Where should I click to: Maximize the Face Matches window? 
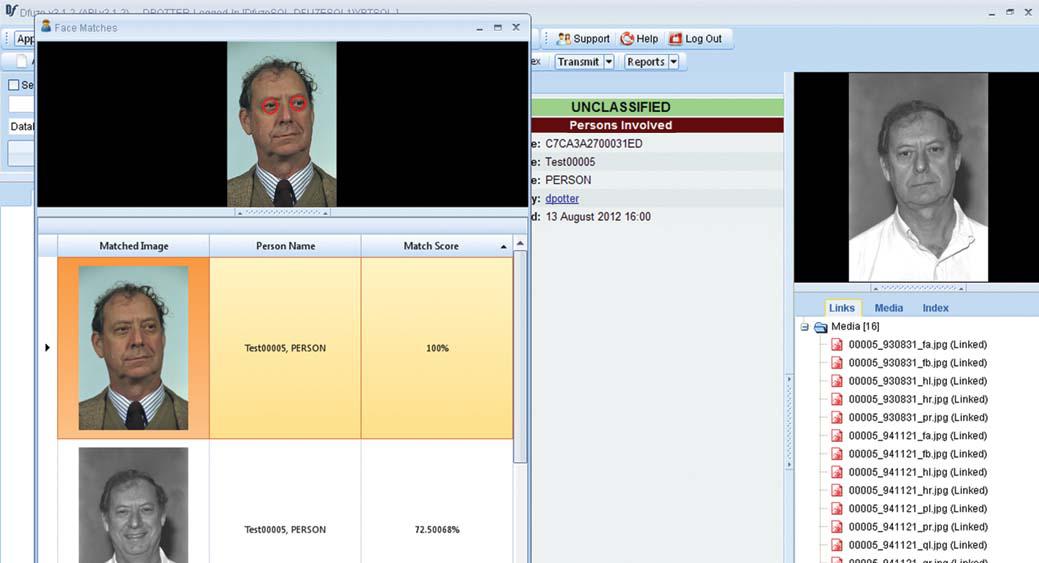[x=498, y=27]
